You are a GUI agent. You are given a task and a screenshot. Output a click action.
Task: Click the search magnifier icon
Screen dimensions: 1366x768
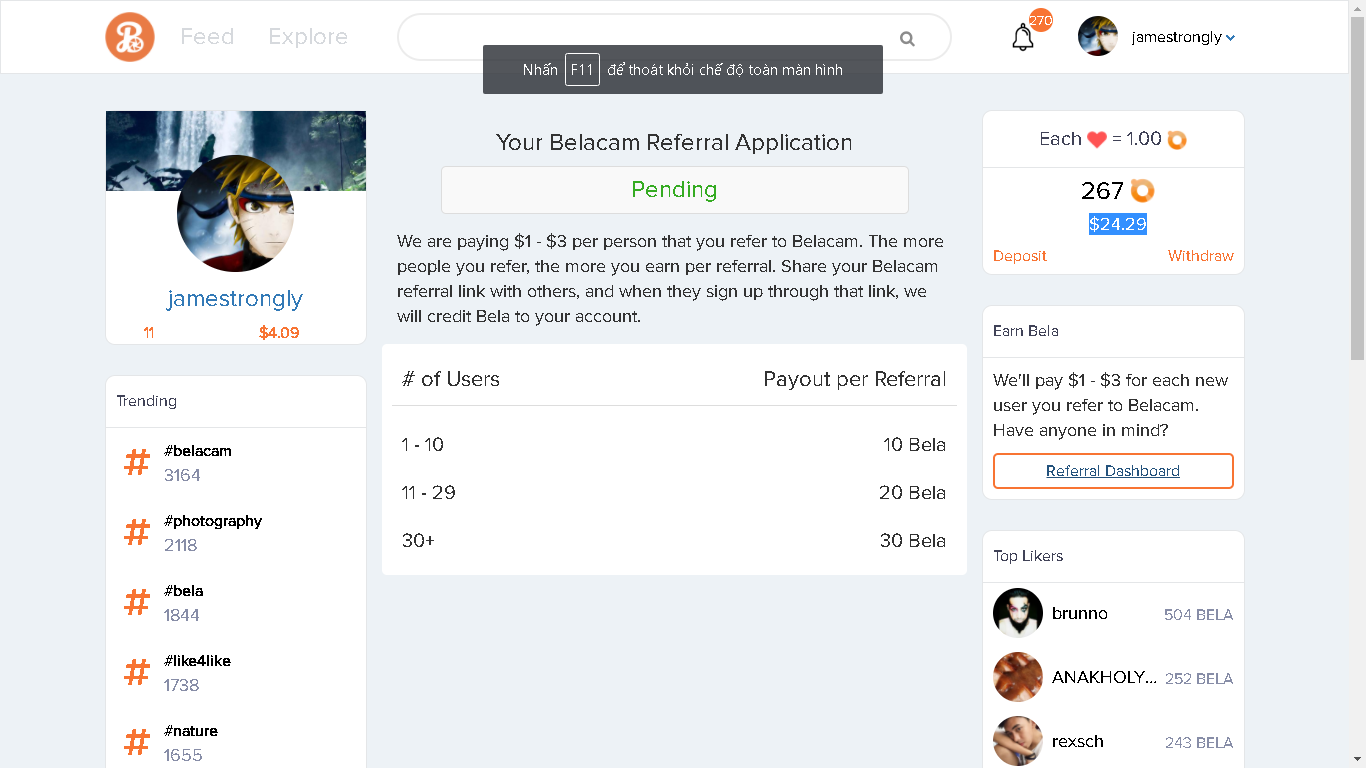(x=907, y=39)
